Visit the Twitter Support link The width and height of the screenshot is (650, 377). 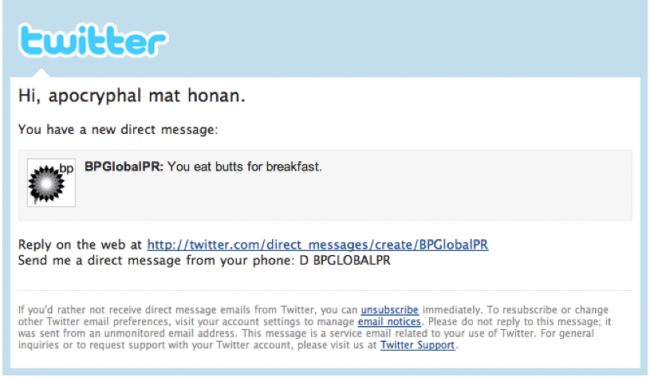coord(417,345)
